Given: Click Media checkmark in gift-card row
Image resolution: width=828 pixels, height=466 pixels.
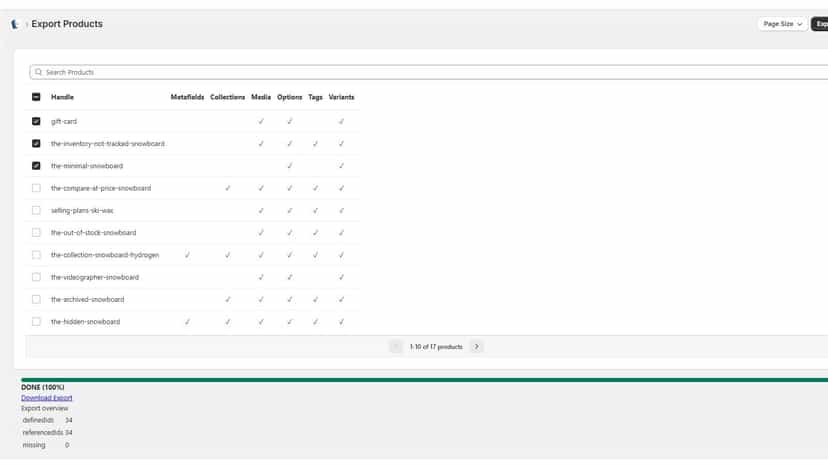Looking at the screenshot, I should pyautogui.click(x=261, y=121).
